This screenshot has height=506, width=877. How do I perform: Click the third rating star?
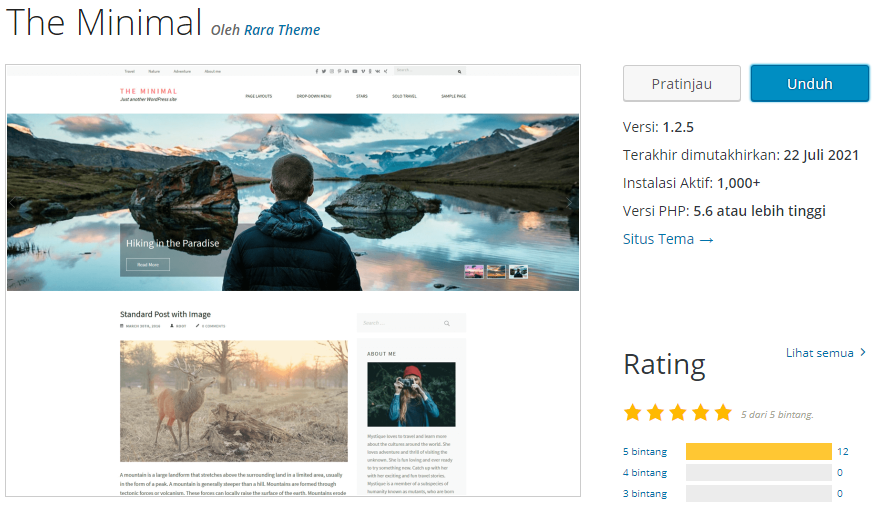678,413
